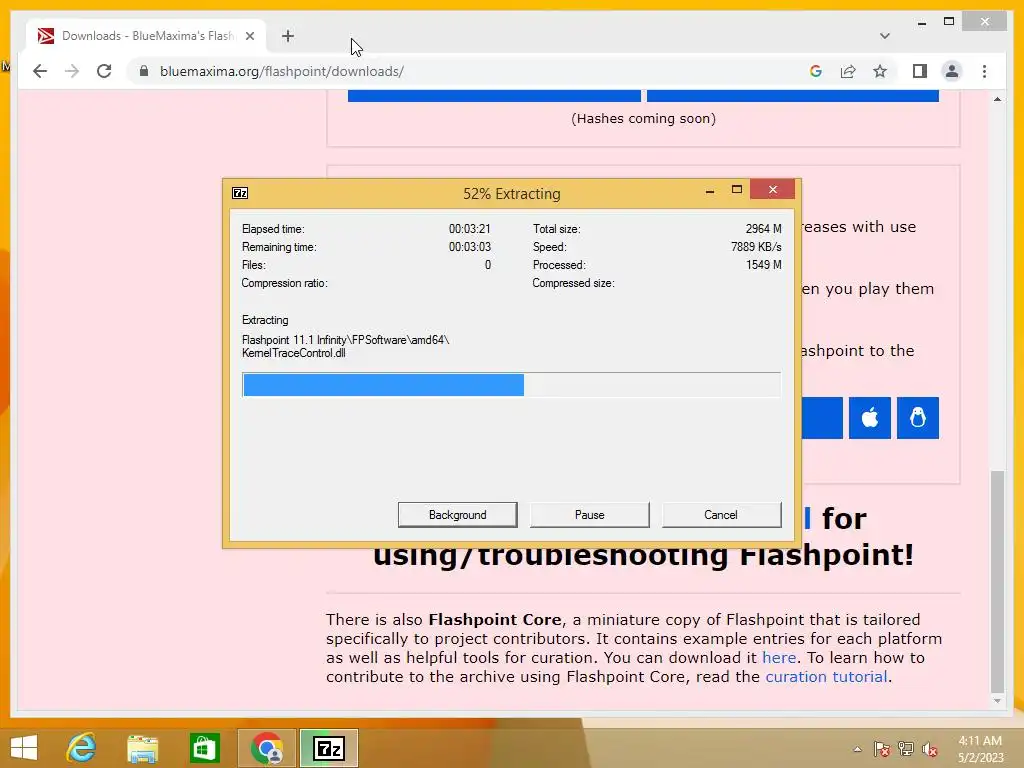
Task: Open File Explorer from taskbar
Action: pyautogui.click(x=142, y=748)
